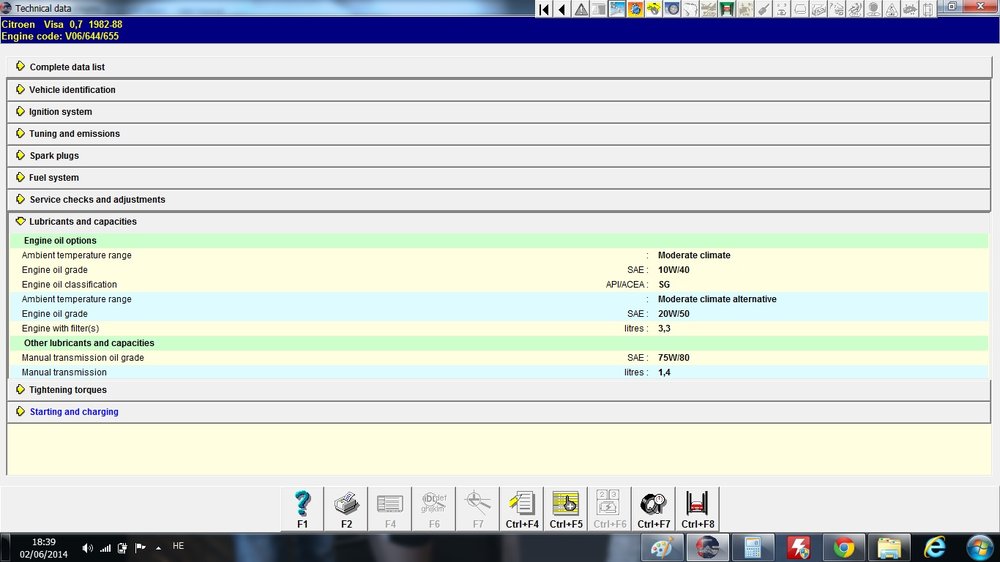Screen dimensions: 1000x562
Task: Click the yellow hand toolbar icon
Action: (x=654, y=9)
